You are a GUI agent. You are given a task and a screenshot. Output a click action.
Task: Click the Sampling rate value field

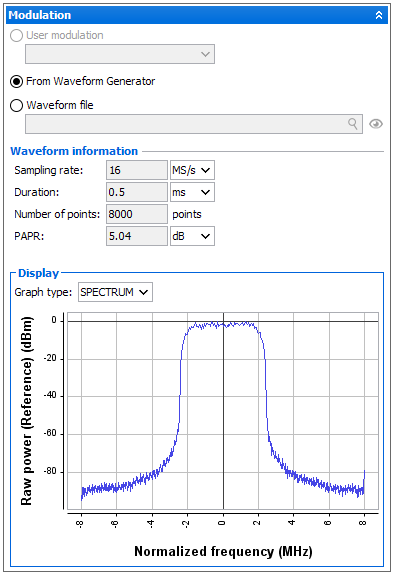tap(137, 170)
